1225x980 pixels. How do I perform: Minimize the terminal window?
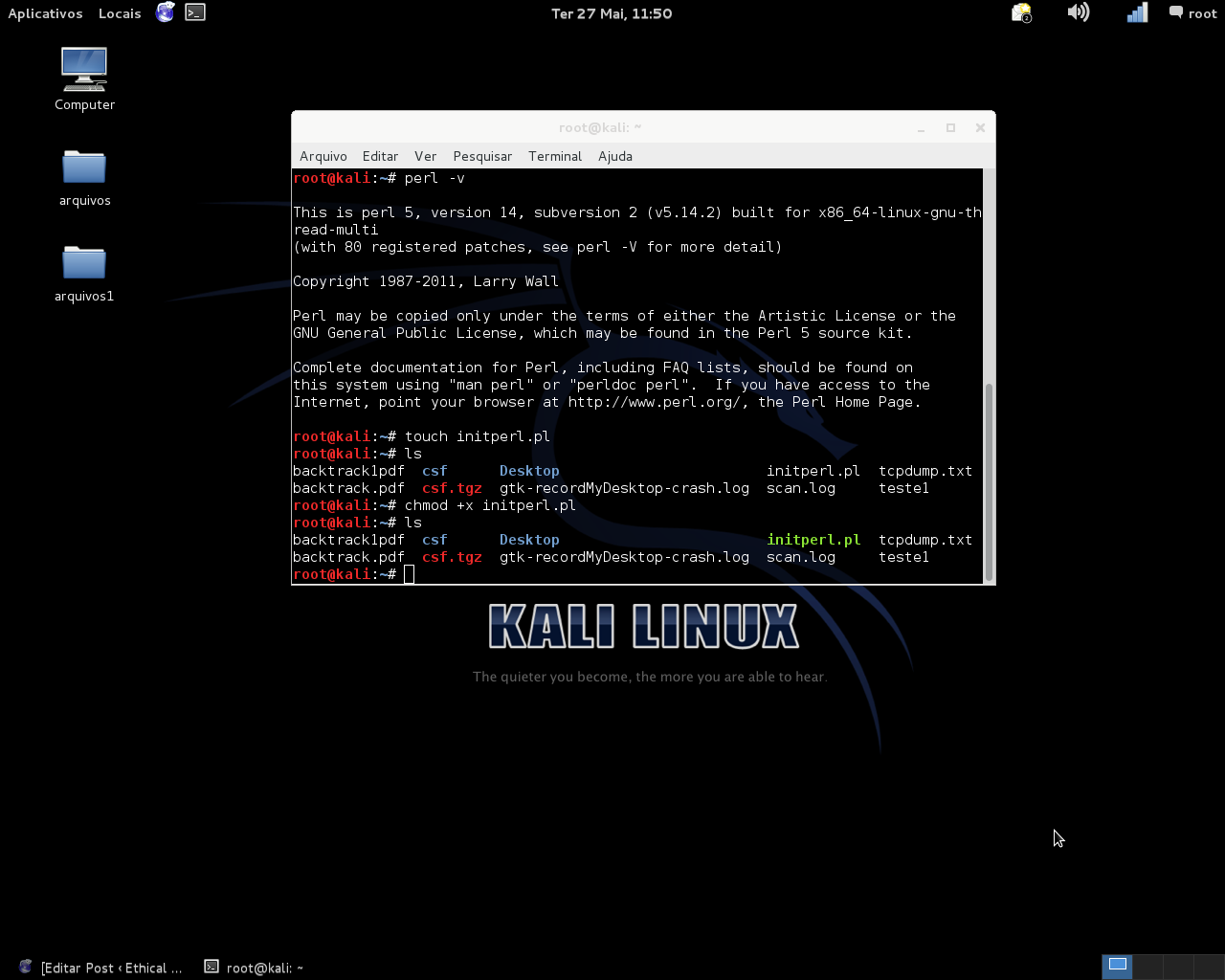point(921,127)
